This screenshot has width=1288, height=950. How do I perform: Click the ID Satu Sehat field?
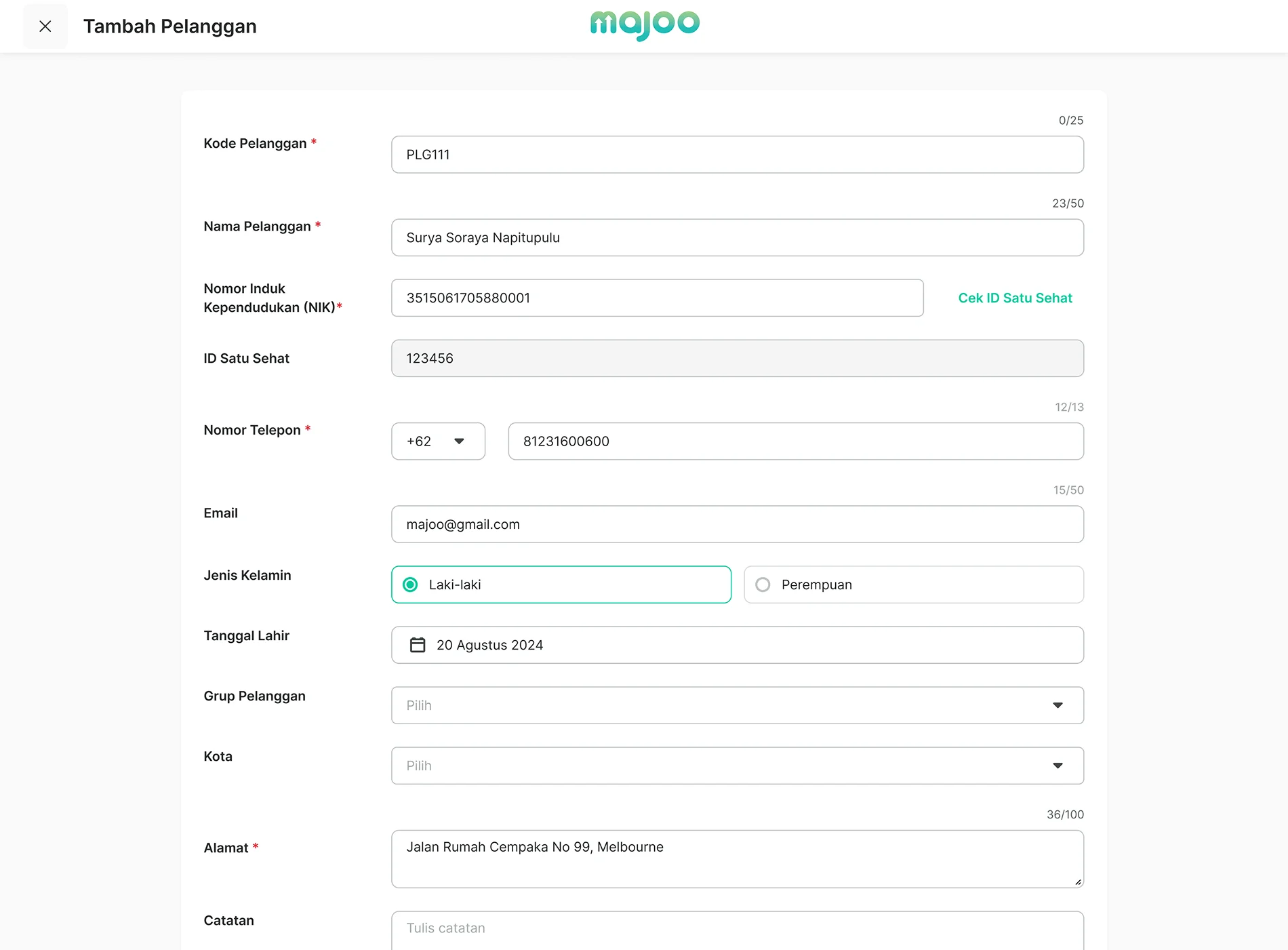coord(737,359)
